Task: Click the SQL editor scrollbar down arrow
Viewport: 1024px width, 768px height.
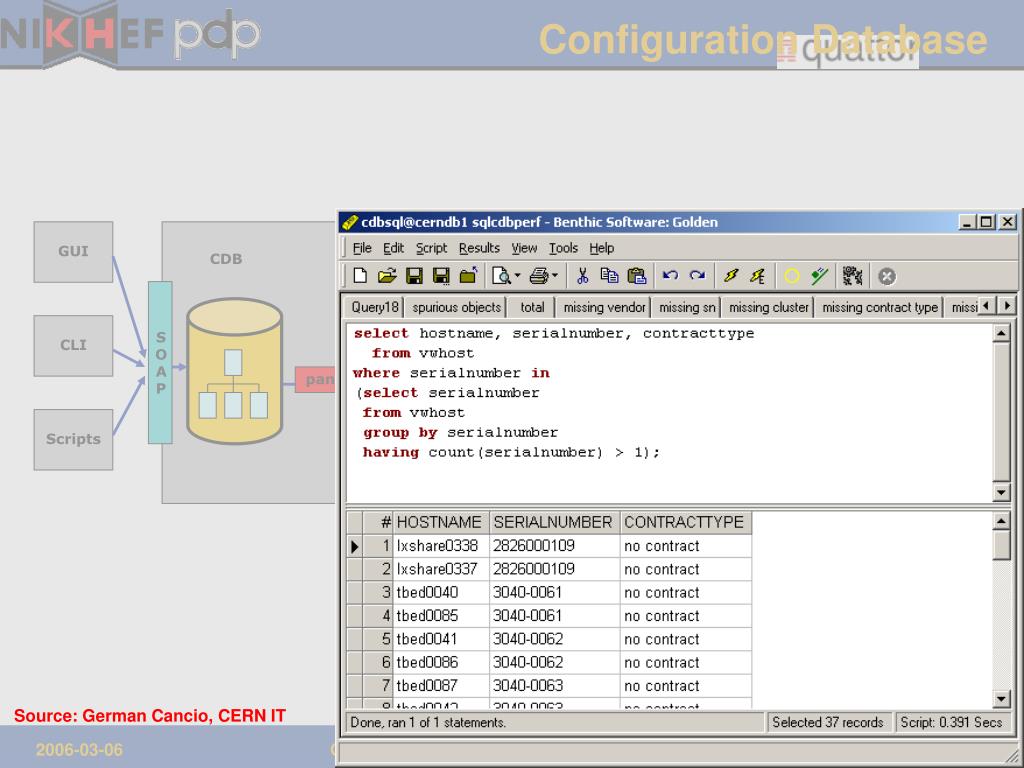Action: point(1001,492)
